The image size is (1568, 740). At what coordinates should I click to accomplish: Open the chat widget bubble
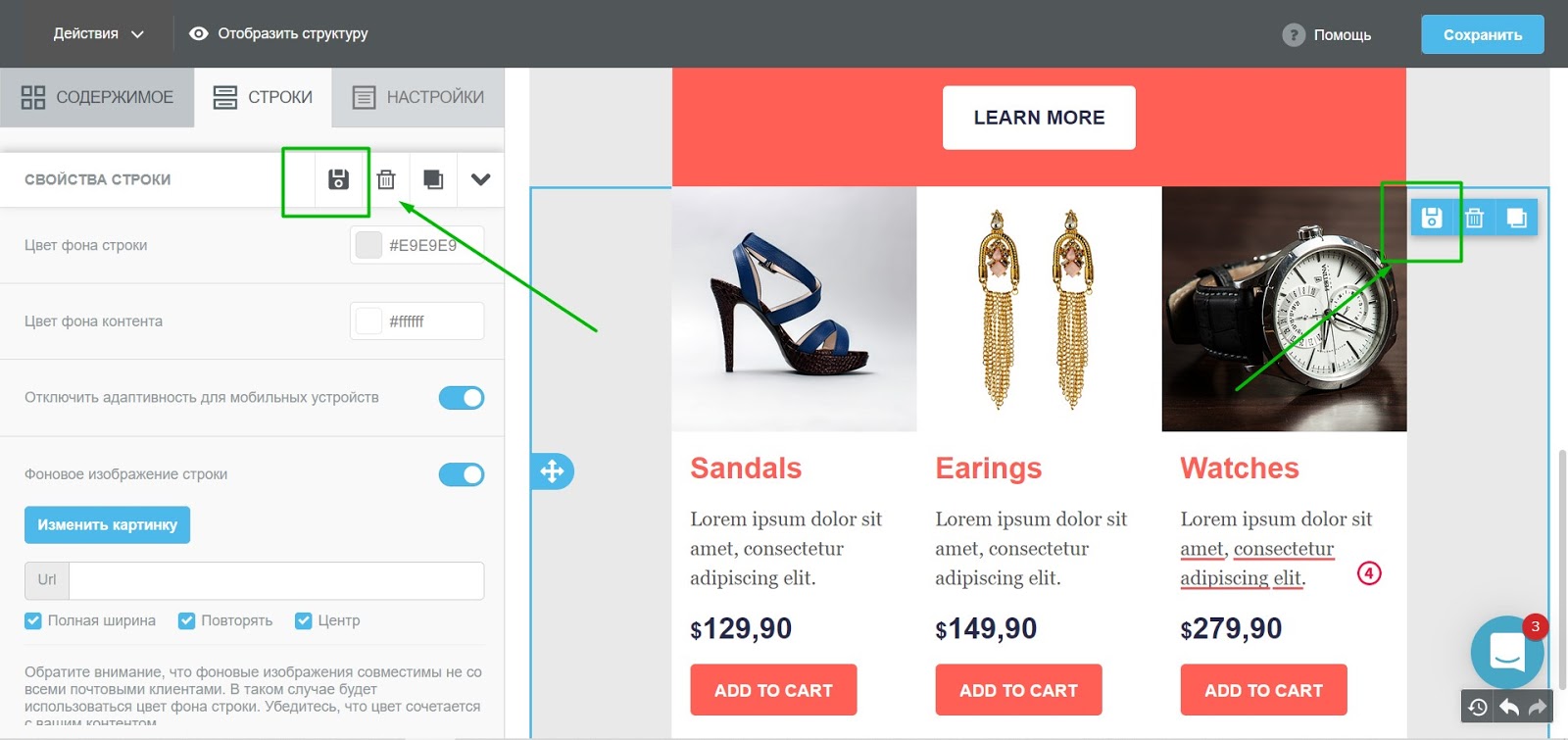[x=1507, y=652]
